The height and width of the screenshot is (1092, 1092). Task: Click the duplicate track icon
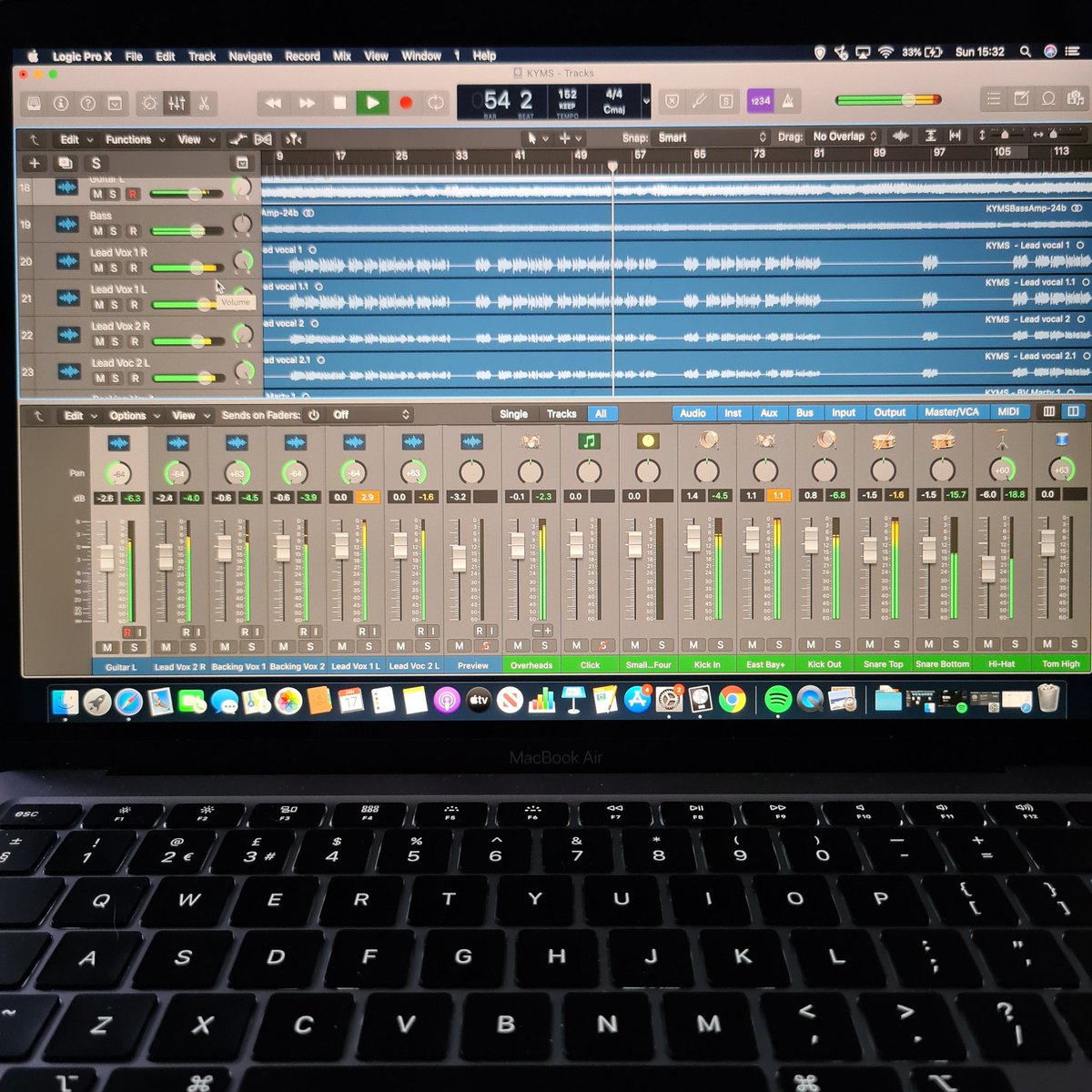pos(65,164)
